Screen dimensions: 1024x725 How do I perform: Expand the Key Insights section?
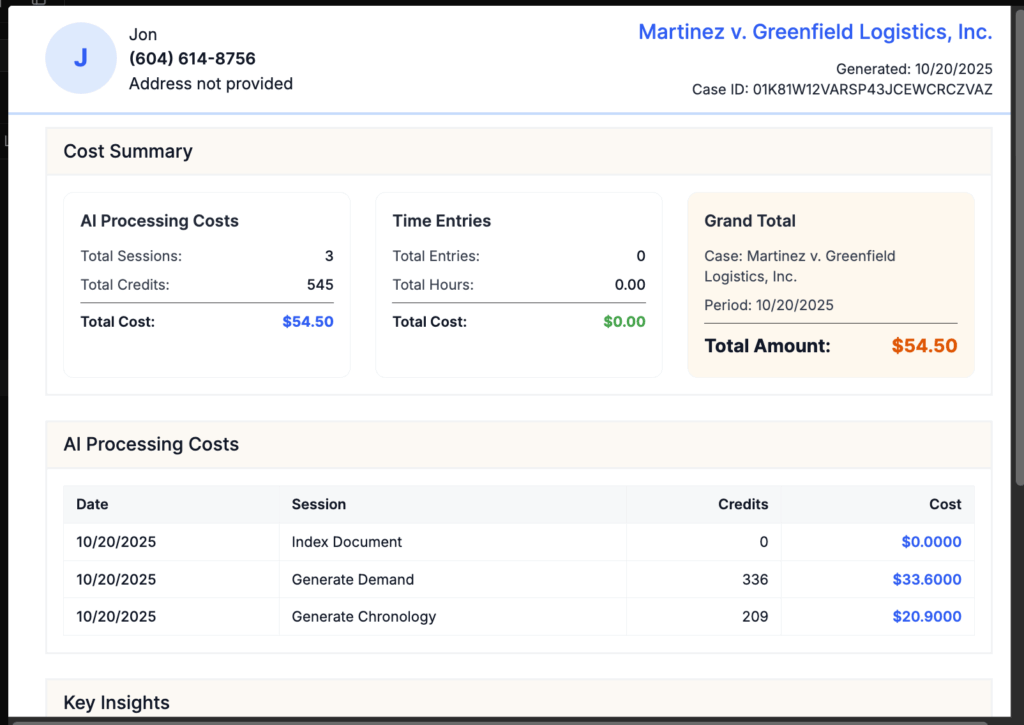[116, 702]
